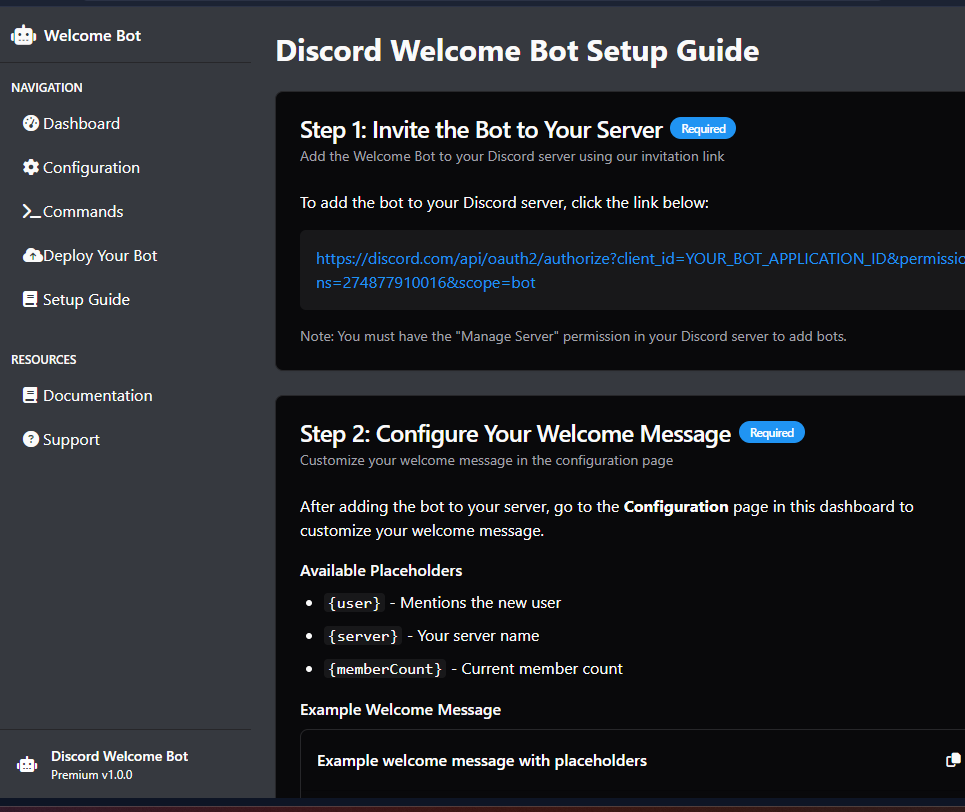
Task: Click 'To add the bot to your Discord server' line
Action: (x=504, y=203)
